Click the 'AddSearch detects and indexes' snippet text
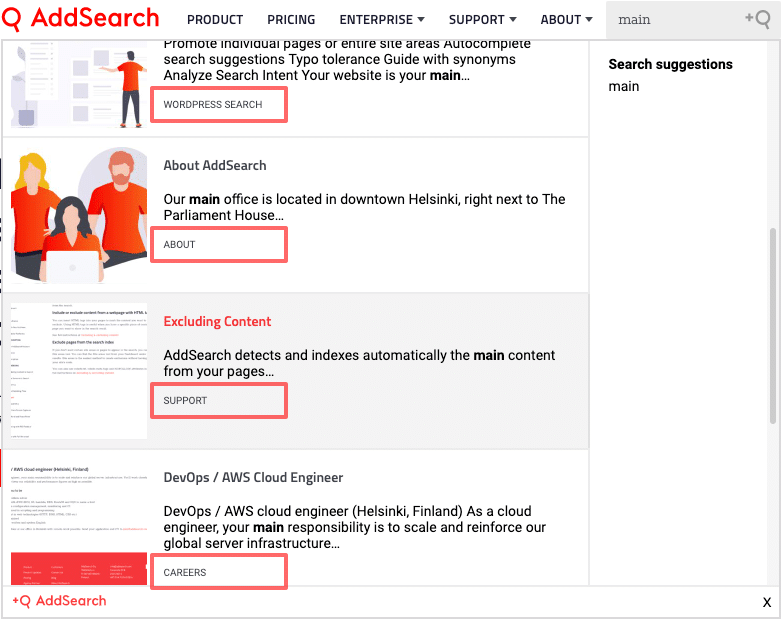 coord(359,363)
